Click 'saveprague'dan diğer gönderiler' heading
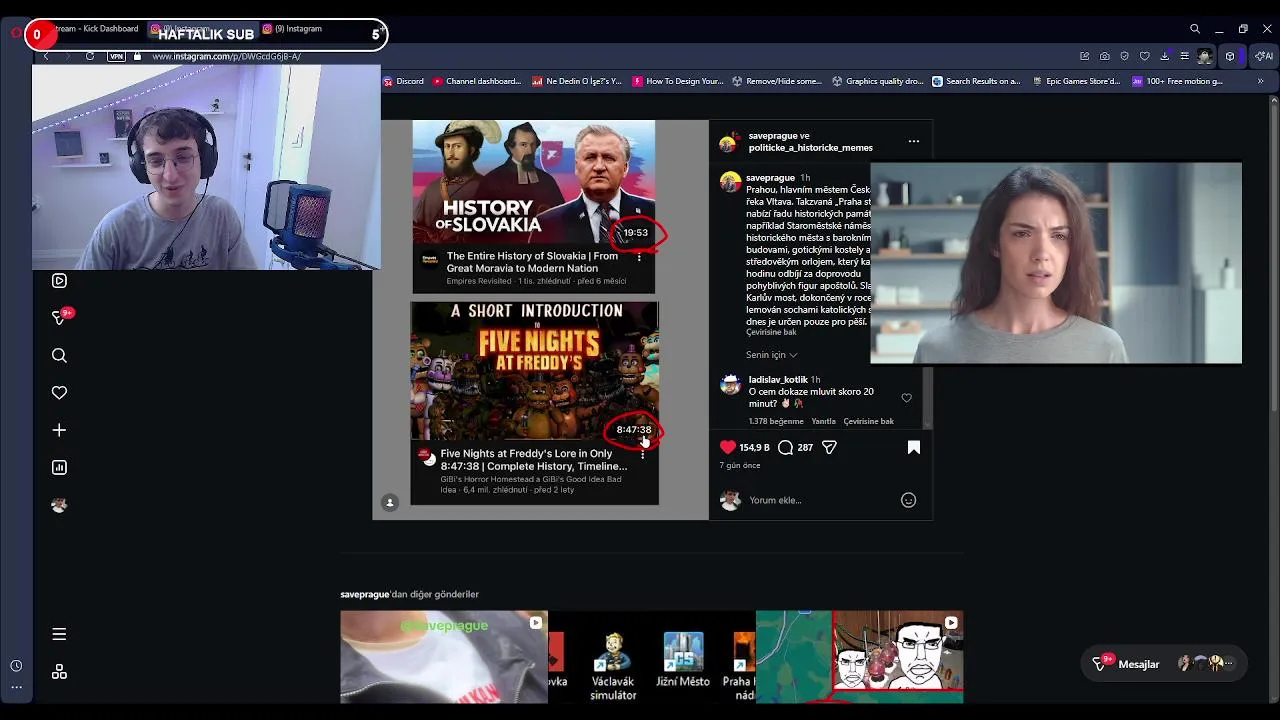The image size is (1280, 720). 409,594
